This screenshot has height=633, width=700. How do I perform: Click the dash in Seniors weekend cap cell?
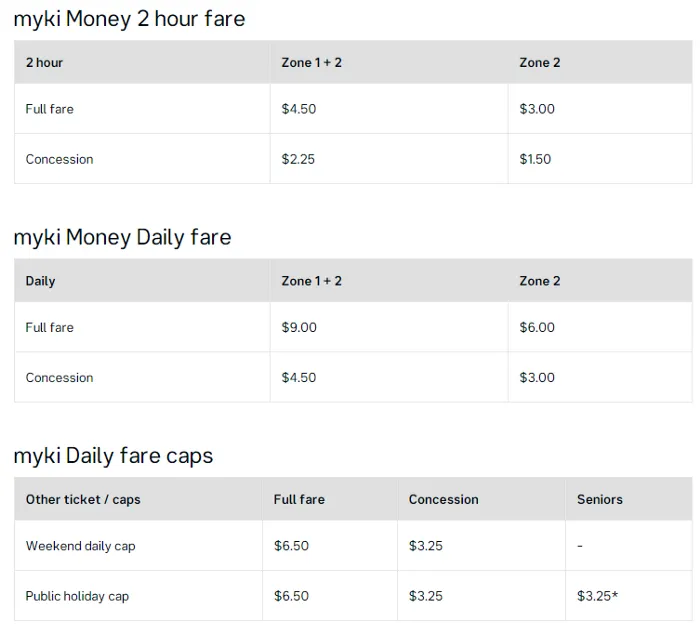580,546
